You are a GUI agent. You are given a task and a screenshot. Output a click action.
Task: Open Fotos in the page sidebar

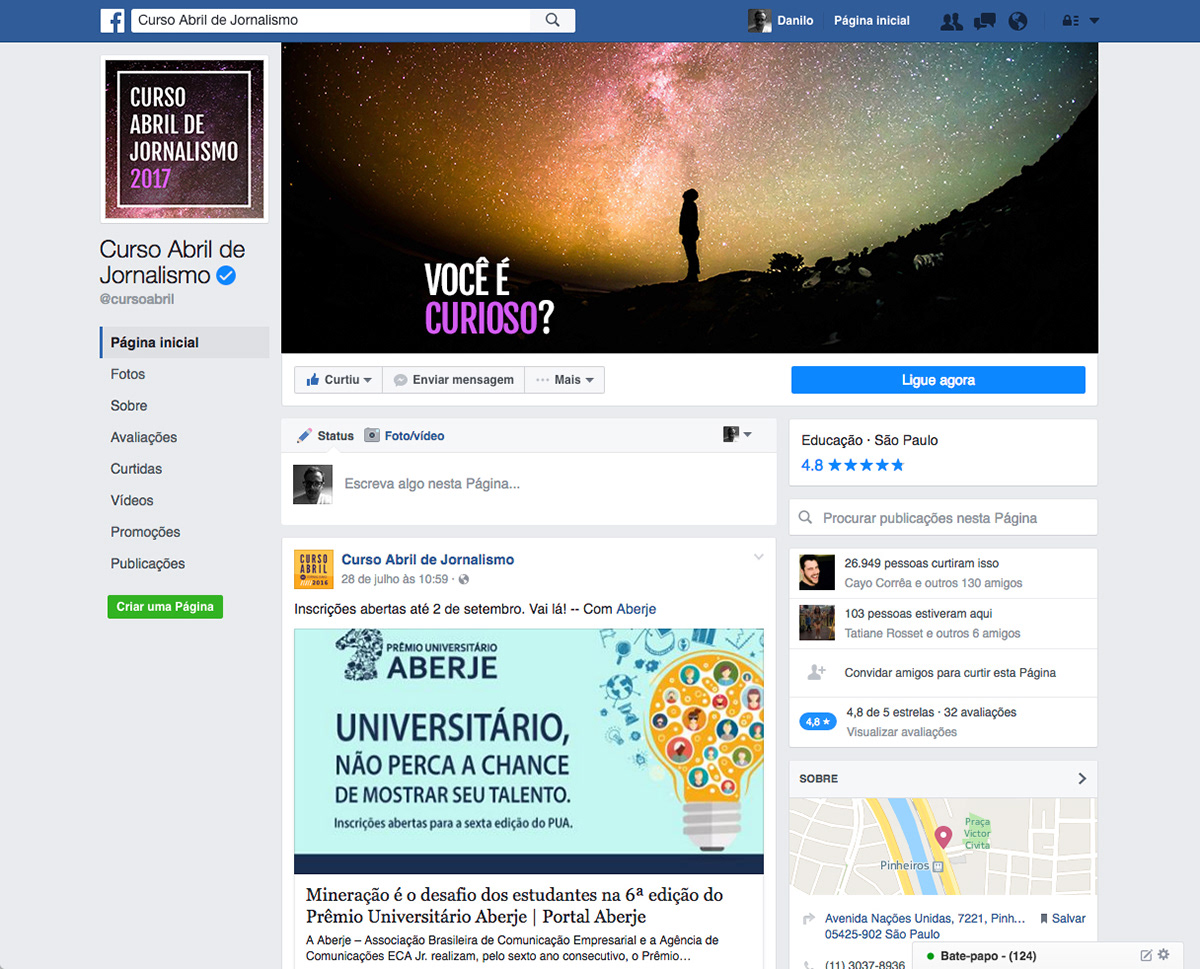point(128,374)
